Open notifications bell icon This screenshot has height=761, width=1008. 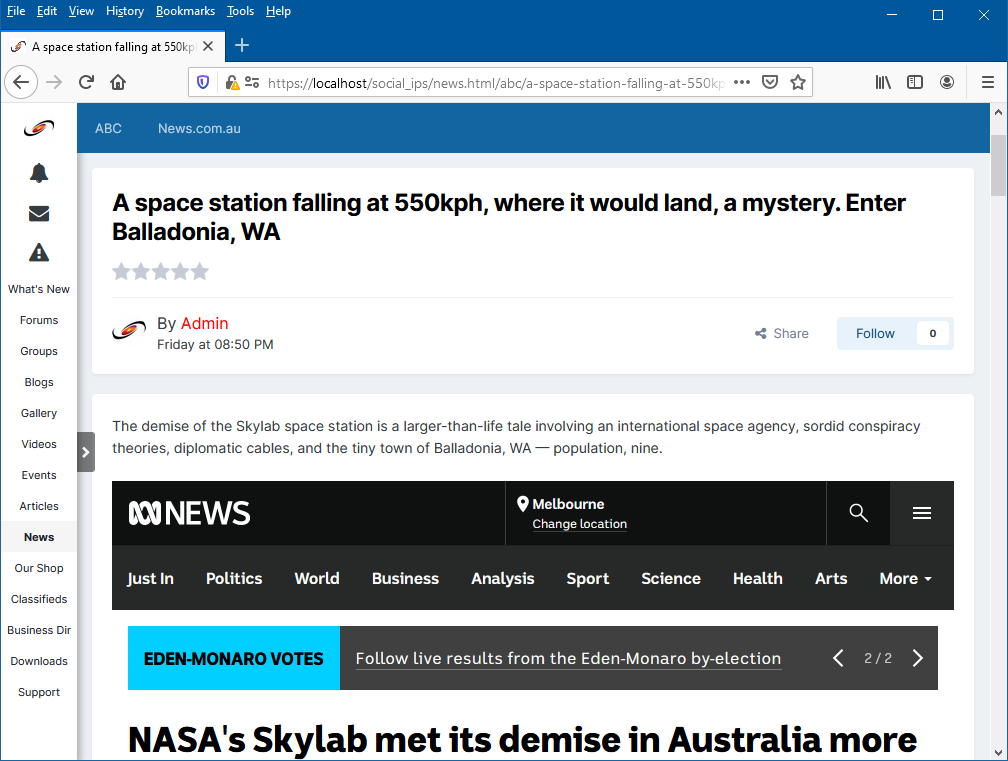(39, 173)
